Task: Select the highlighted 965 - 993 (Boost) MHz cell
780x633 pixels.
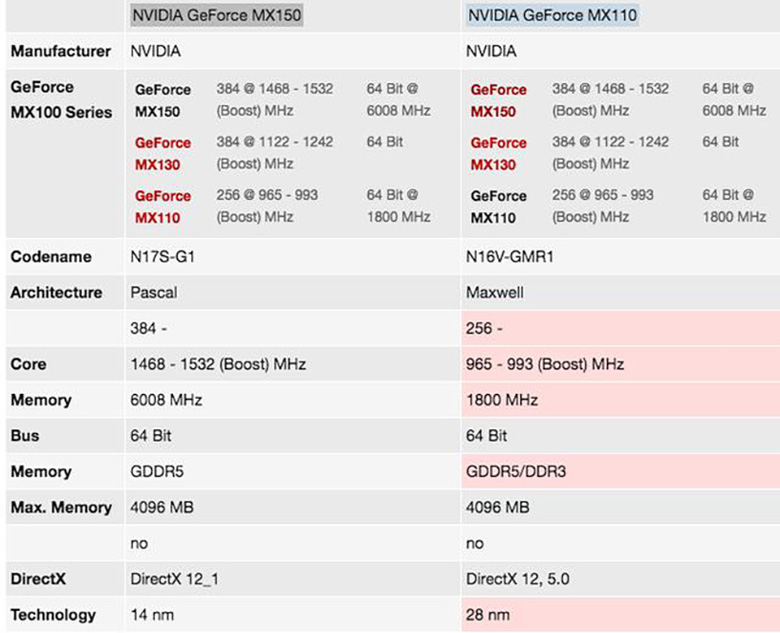Action: [x=545, y=364]
